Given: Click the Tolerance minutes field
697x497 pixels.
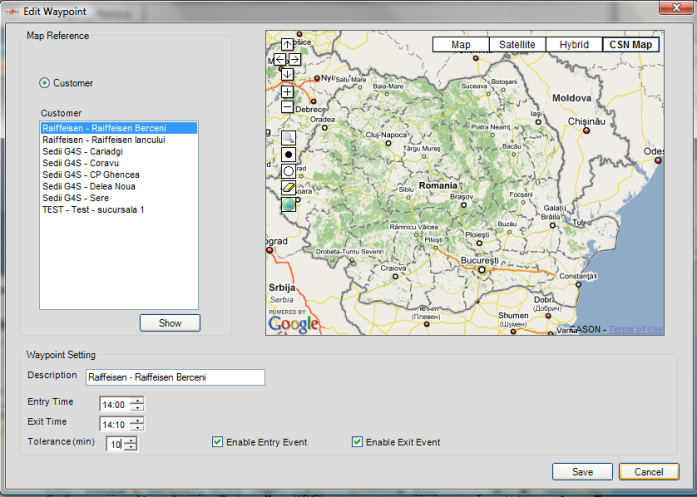Looking at the screenshot, I should coord(115,444).
